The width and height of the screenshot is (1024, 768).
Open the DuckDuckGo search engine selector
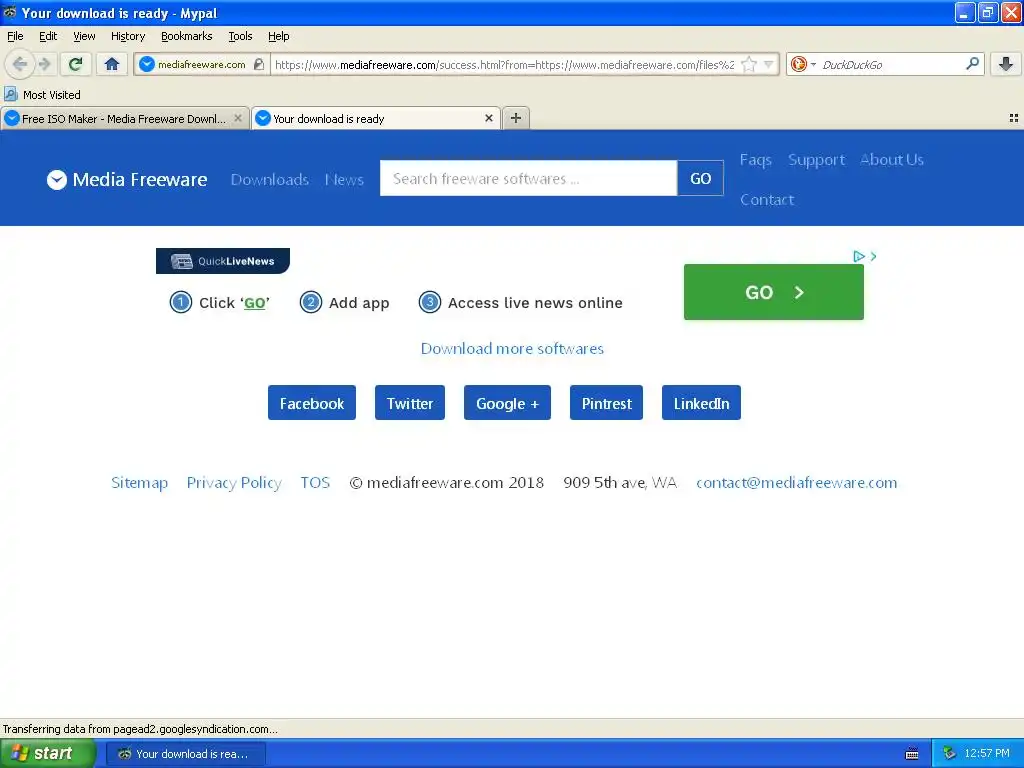(803, 64)
